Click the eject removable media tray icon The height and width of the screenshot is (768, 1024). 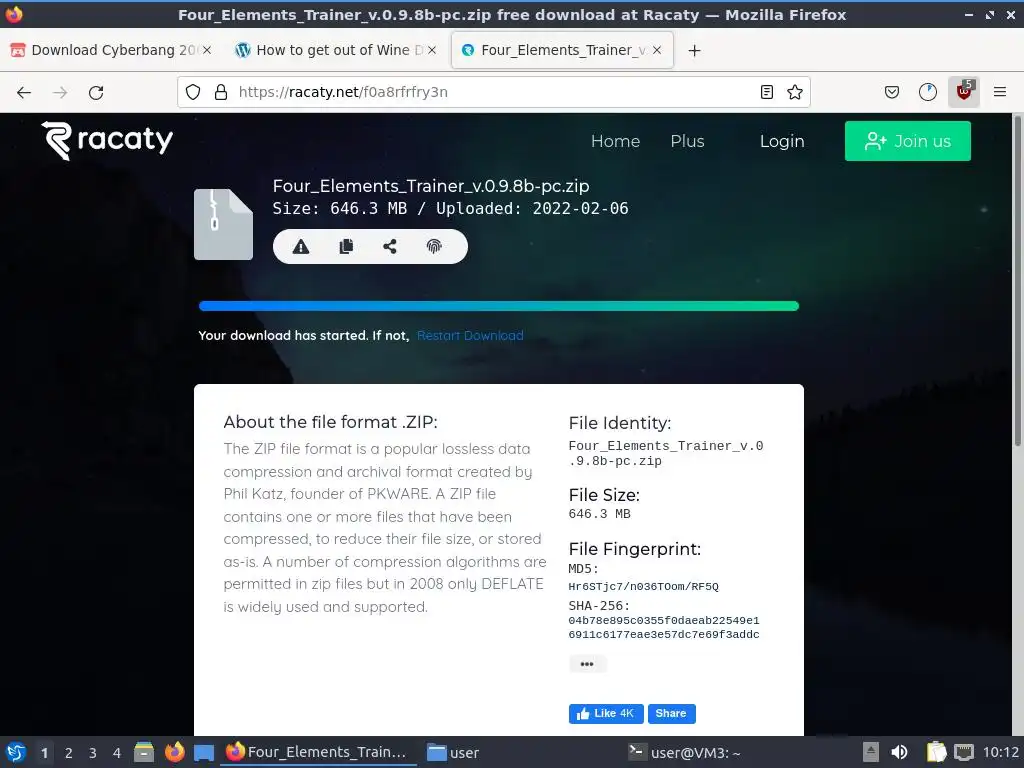coord(871,752)
